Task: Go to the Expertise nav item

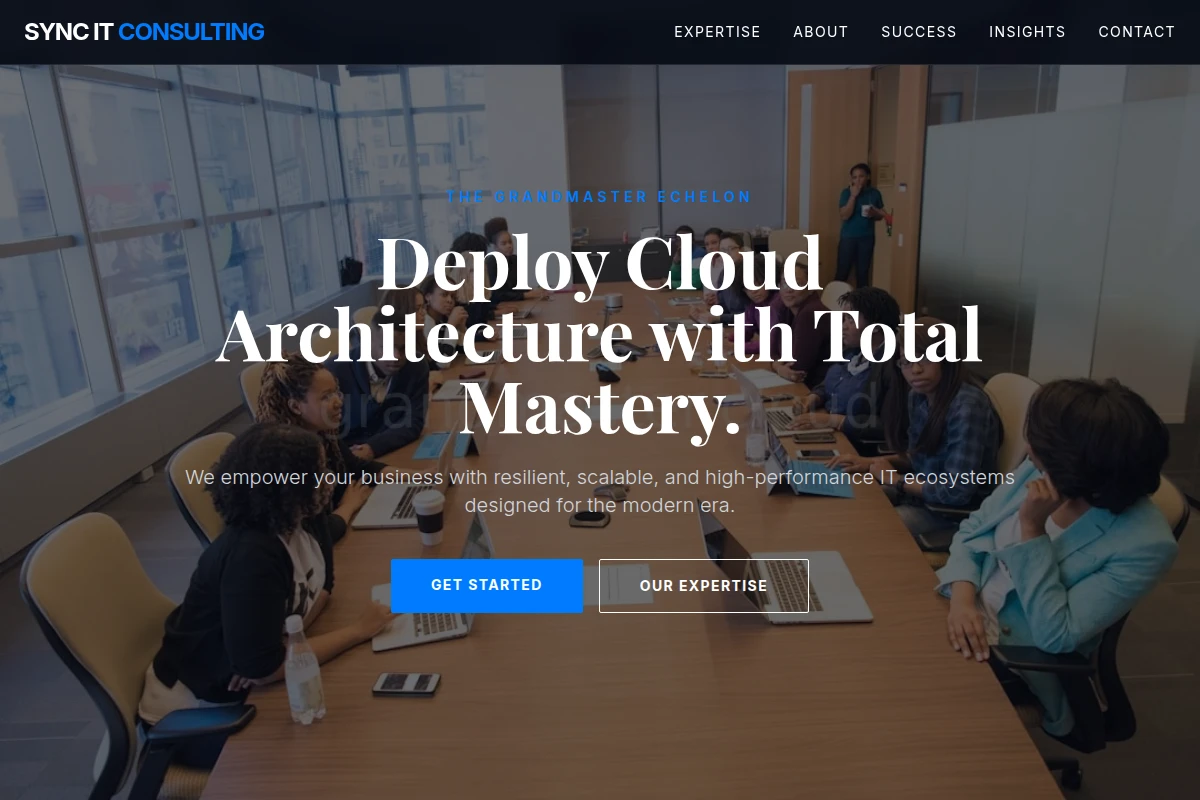Action: (717, 32)
